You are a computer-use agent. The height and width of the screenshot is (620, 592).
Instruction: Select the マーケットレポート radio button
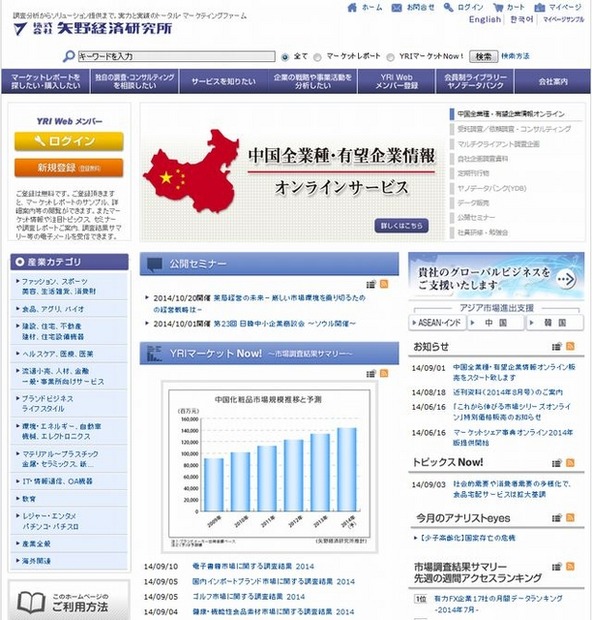[317, 57]
